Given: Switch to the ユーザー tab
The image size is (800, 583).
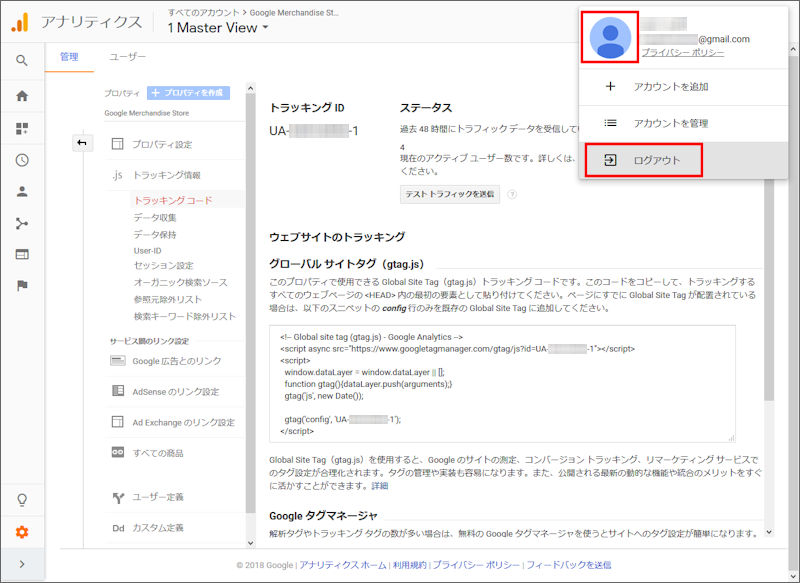Looking at the screenshot, I should click(128, 57).
